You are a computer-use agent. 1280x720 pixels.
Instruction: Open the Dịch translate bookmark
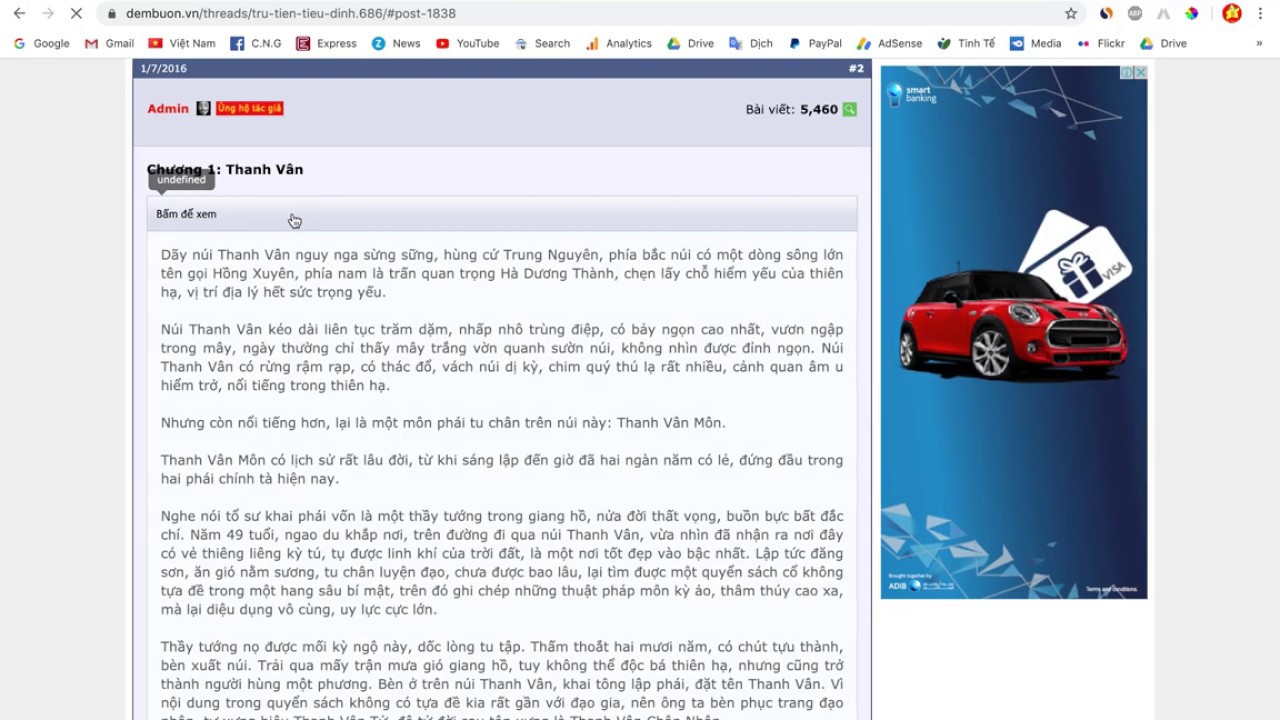(x=751, y=44)
